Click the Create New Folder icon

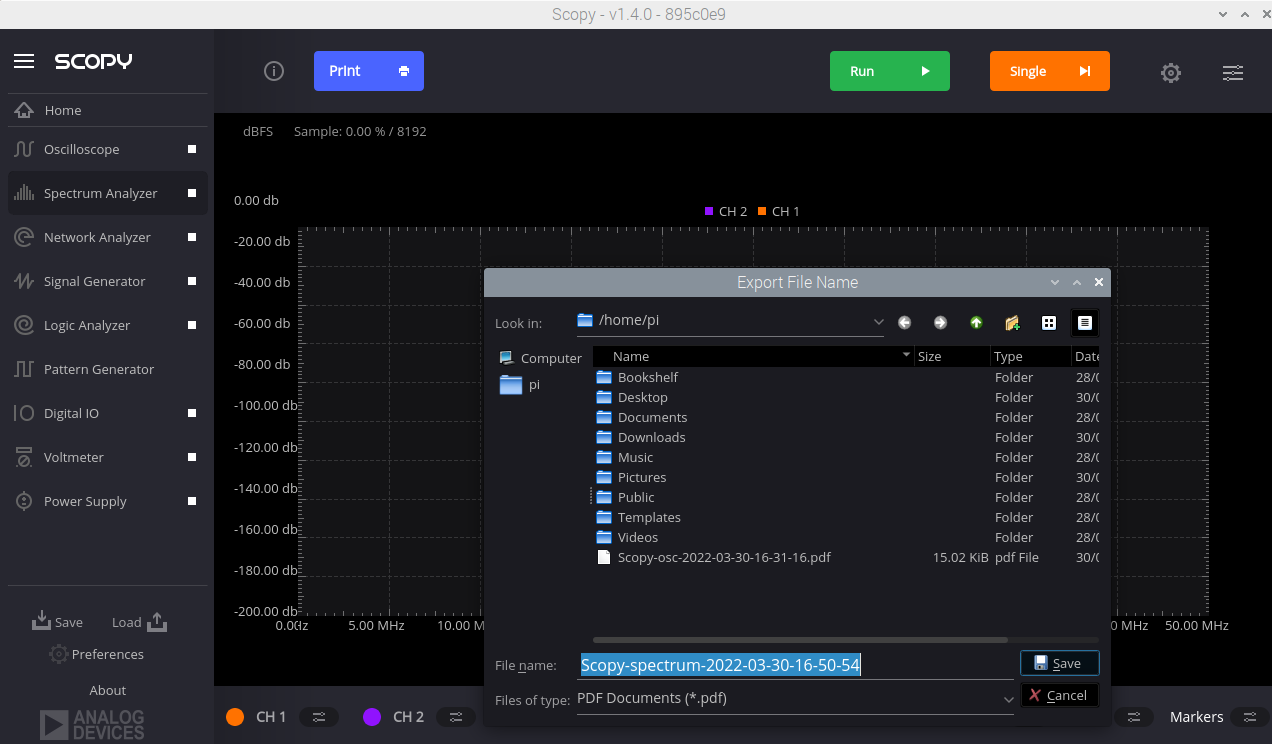(1011, 322)
